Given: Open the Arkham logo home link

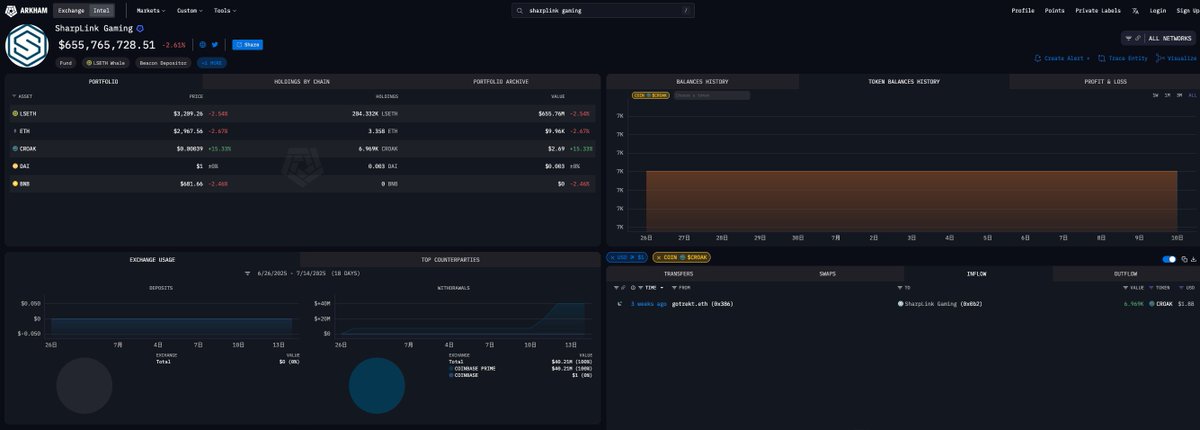Looking at the screenshot, I should pos(25,10).
